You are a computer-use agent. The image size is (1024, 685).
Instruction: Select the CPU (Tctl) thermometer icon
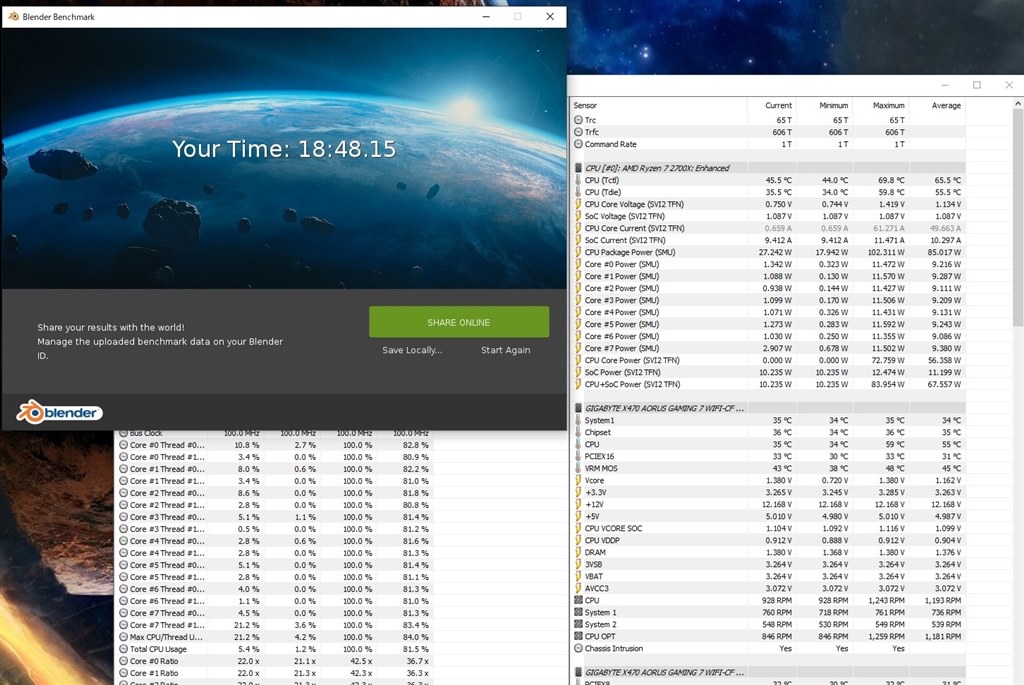tap(578, 180)
